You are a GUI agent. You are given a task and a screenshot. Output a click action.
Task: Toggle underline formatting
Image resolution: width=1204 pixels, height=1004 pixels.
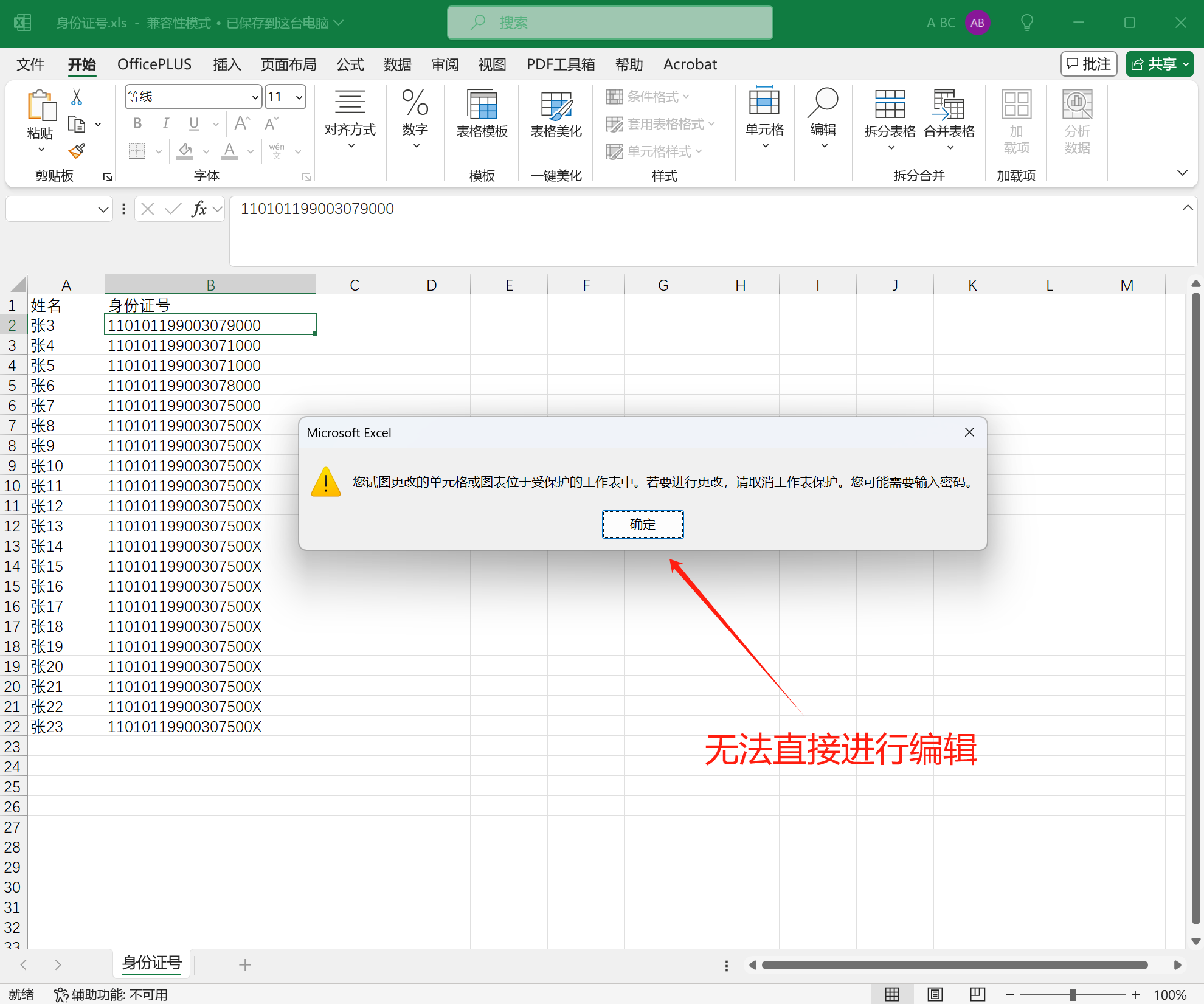point(193,123)
